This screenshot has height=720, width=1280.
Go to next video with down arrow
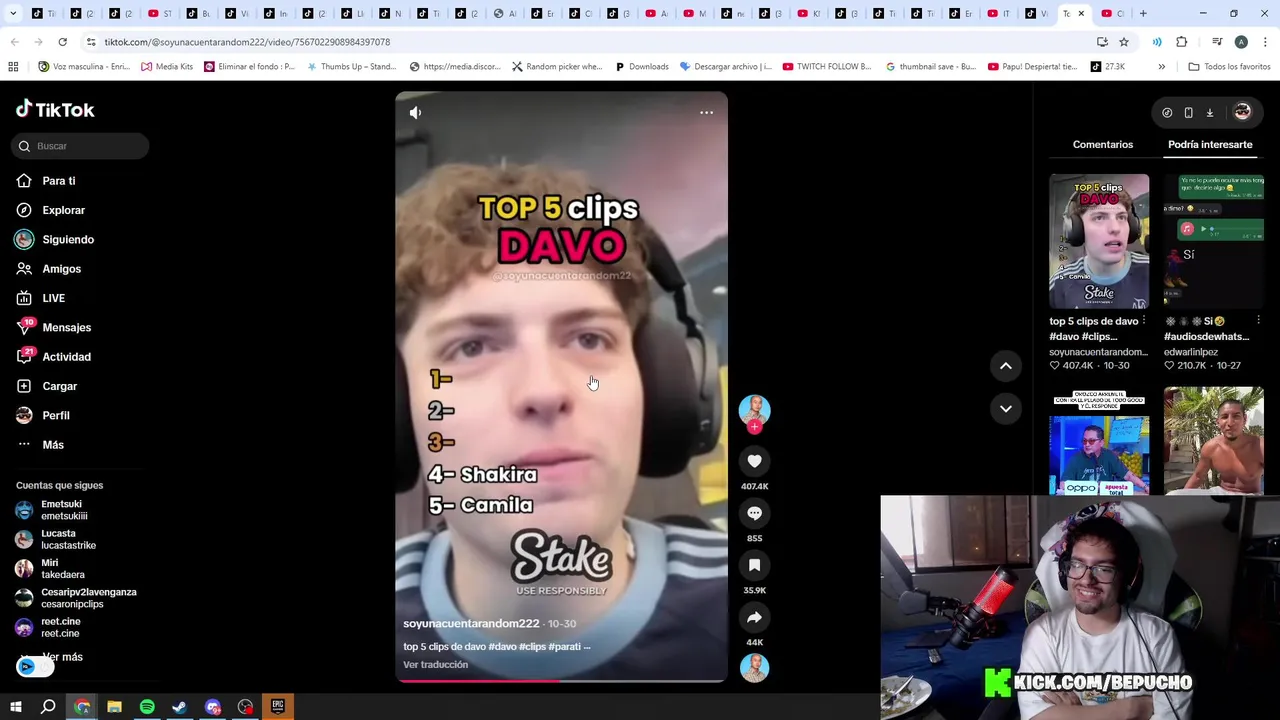[x=1005, y=408]
